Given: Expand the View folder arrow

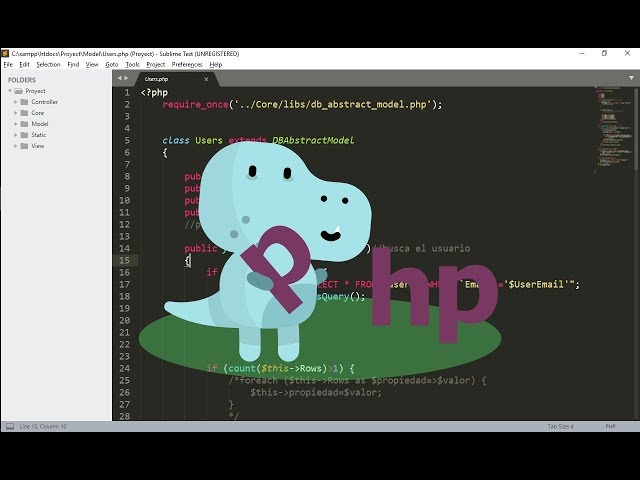Looking at the screenshot, I should tap(16, 146).
